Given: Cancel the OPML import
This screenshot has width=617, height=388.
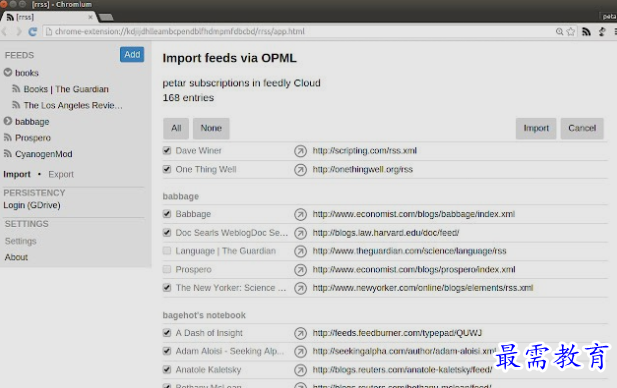Looking at the screenshot, I should click(x=582, y=128).
